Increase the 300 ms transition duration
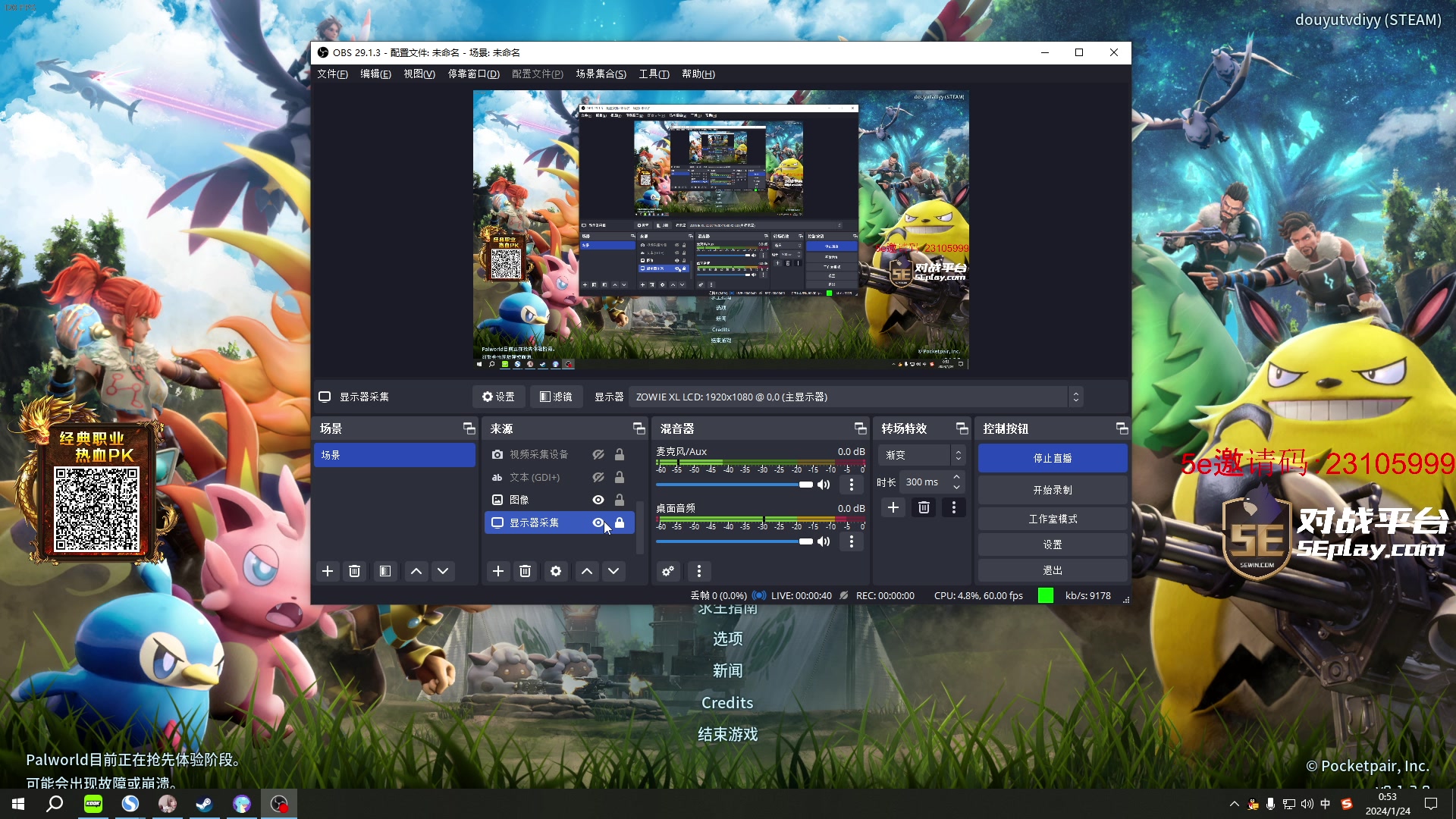 [957, 477]
